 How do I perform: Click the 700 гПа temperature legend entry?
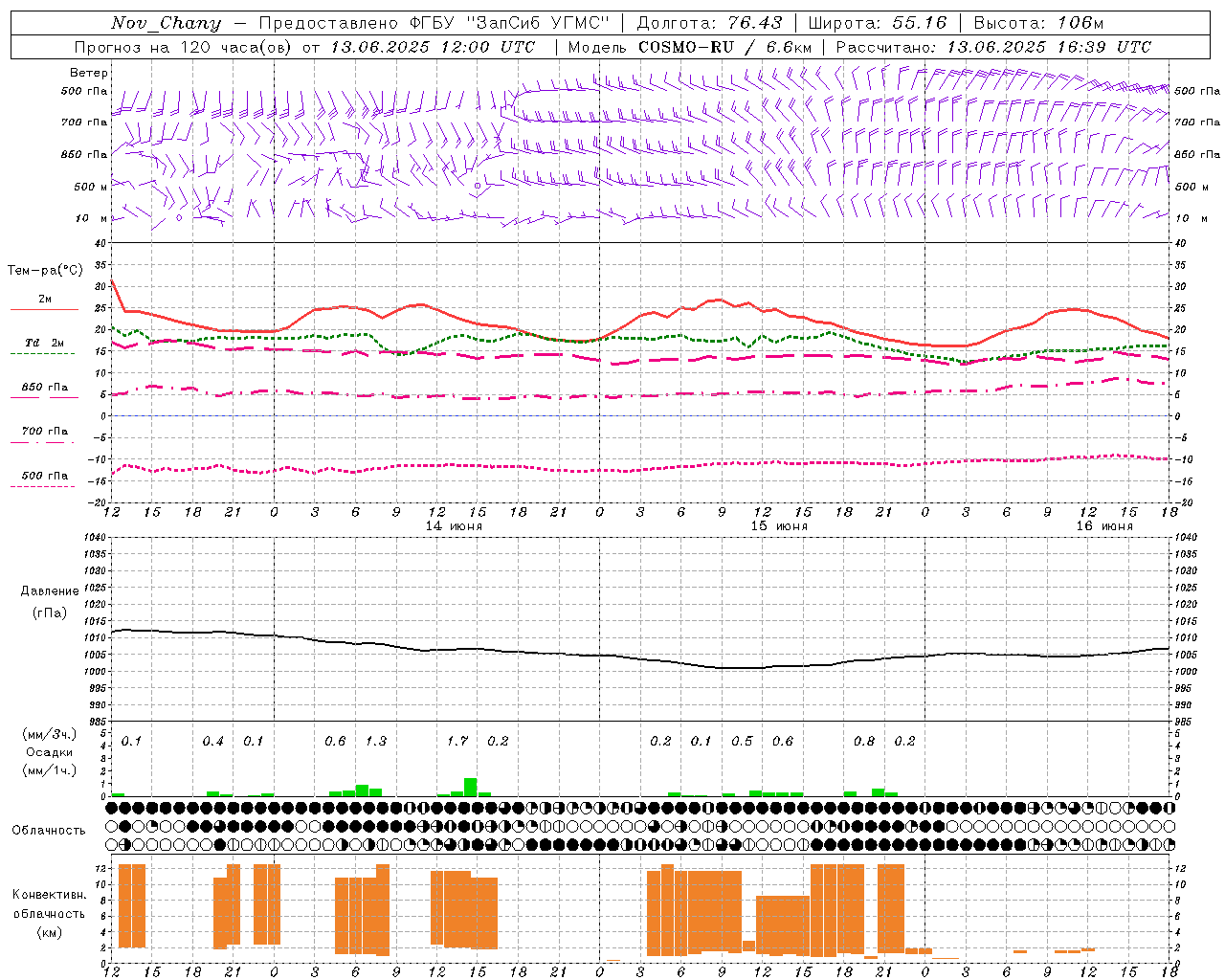point(44,432)
